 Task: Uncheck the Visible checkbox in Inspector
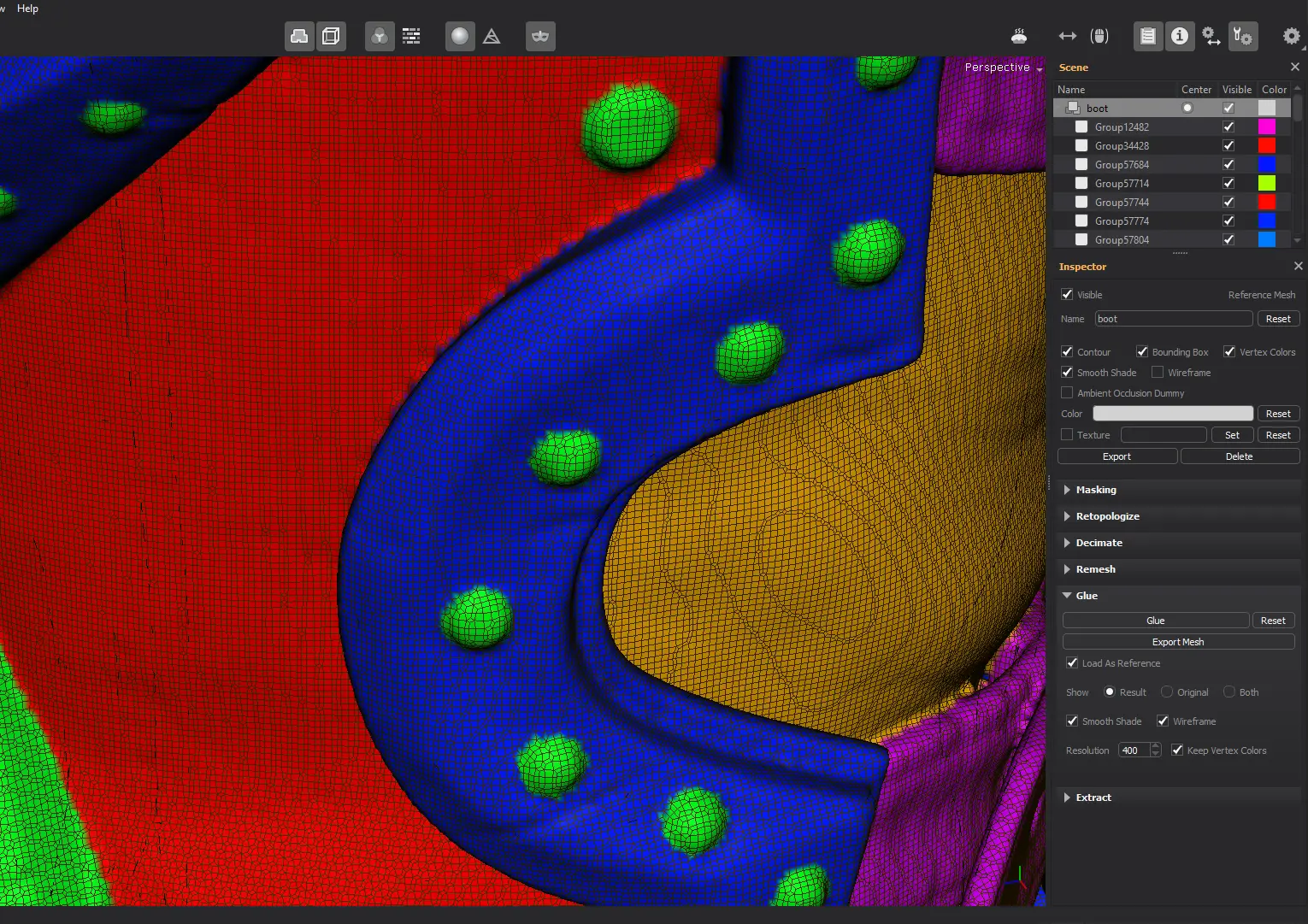(x=1067, y=294)
